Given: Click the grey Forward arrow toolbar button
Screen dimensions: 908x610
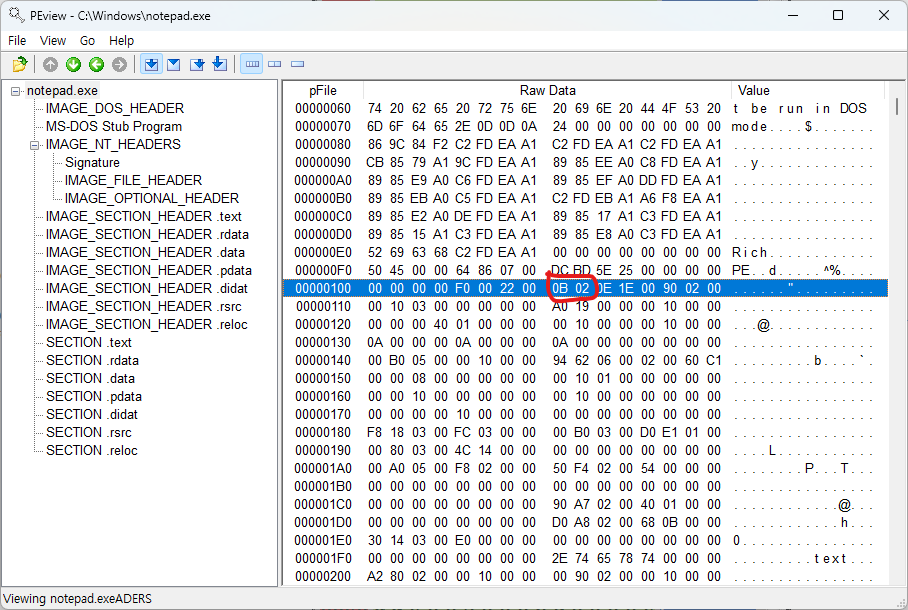Looking at the screenshot, I should pos(119,64).
